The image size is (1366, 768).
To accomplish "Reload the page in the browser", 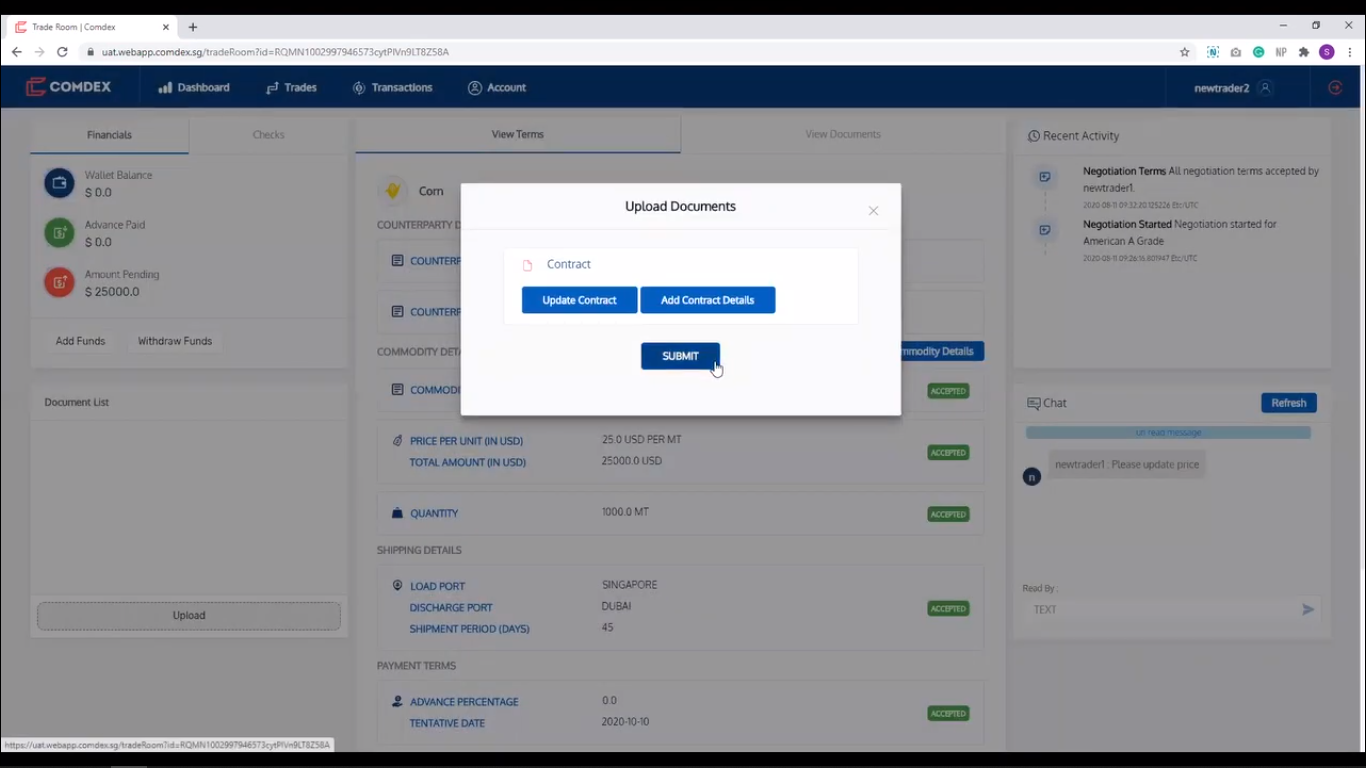I will point(62,52).
